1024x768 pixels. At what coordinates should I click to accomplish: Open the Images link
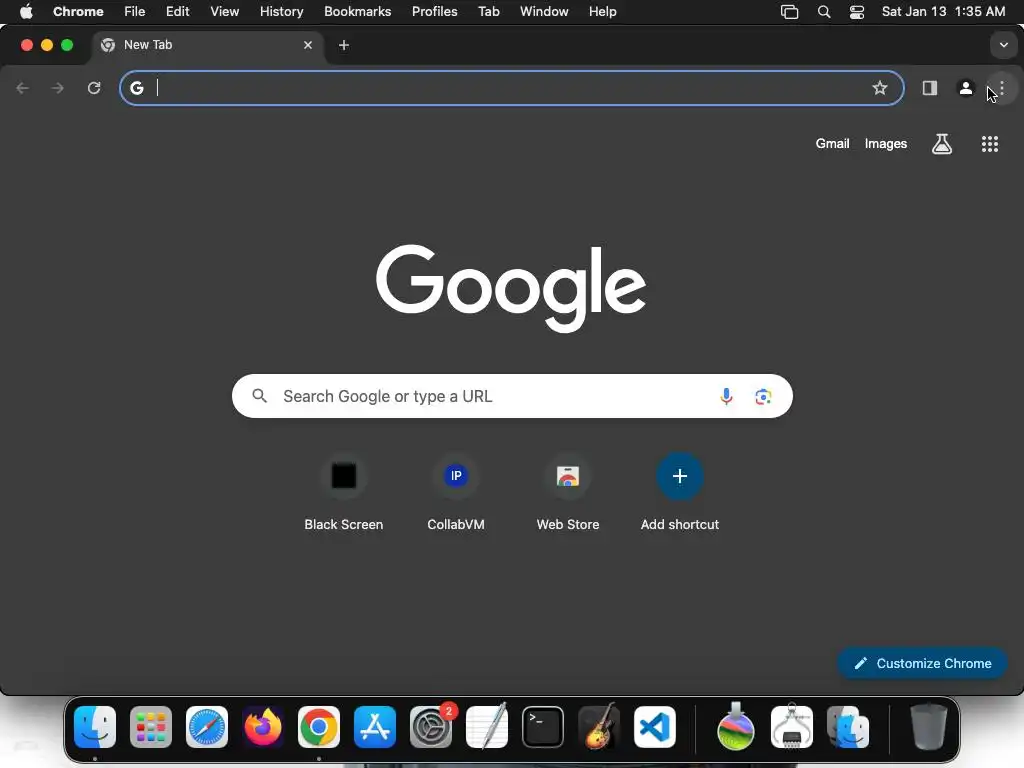point(886,144)
